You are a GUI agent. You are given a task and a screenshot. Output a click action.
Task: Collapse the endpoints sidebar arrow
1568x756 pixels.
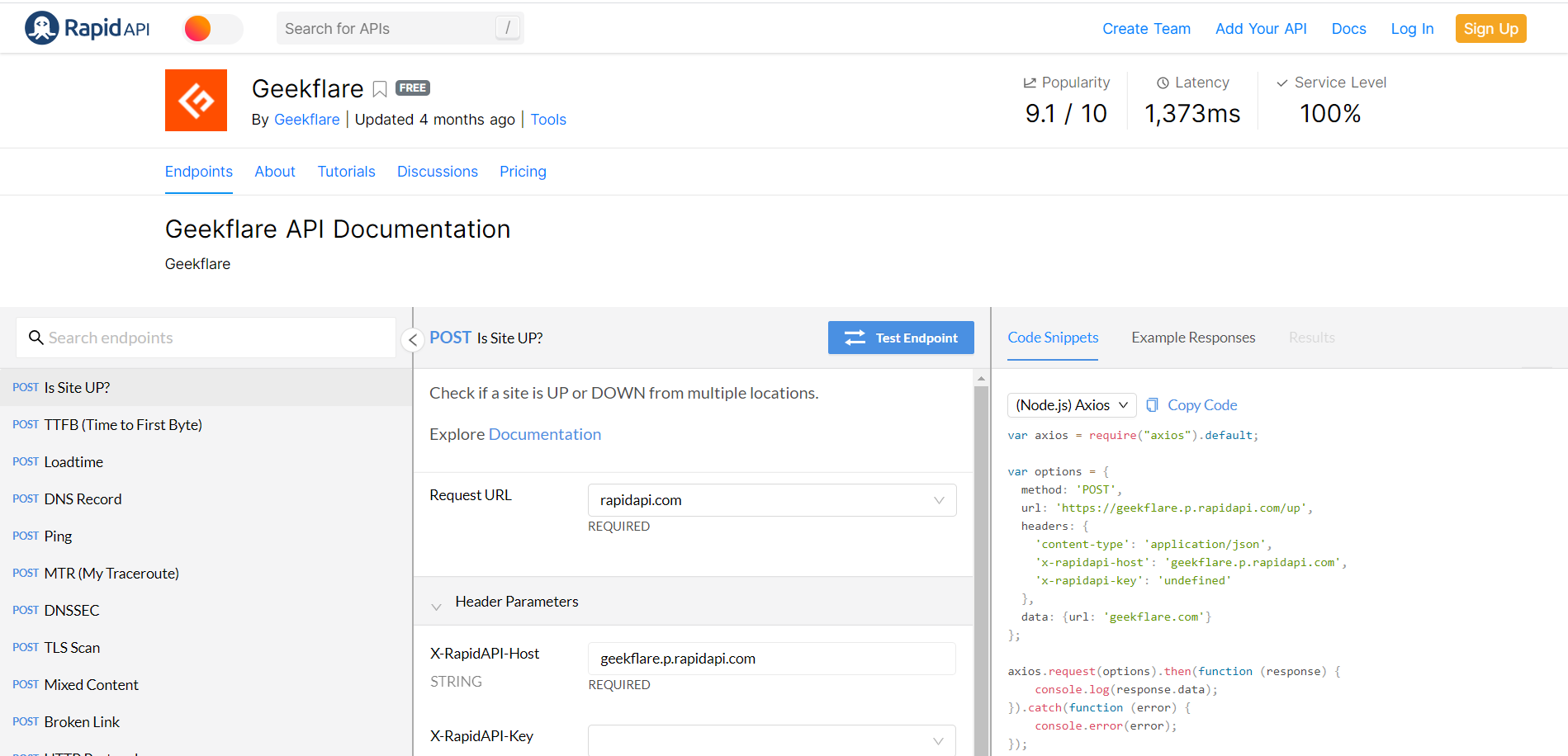[x=413, y=339]
